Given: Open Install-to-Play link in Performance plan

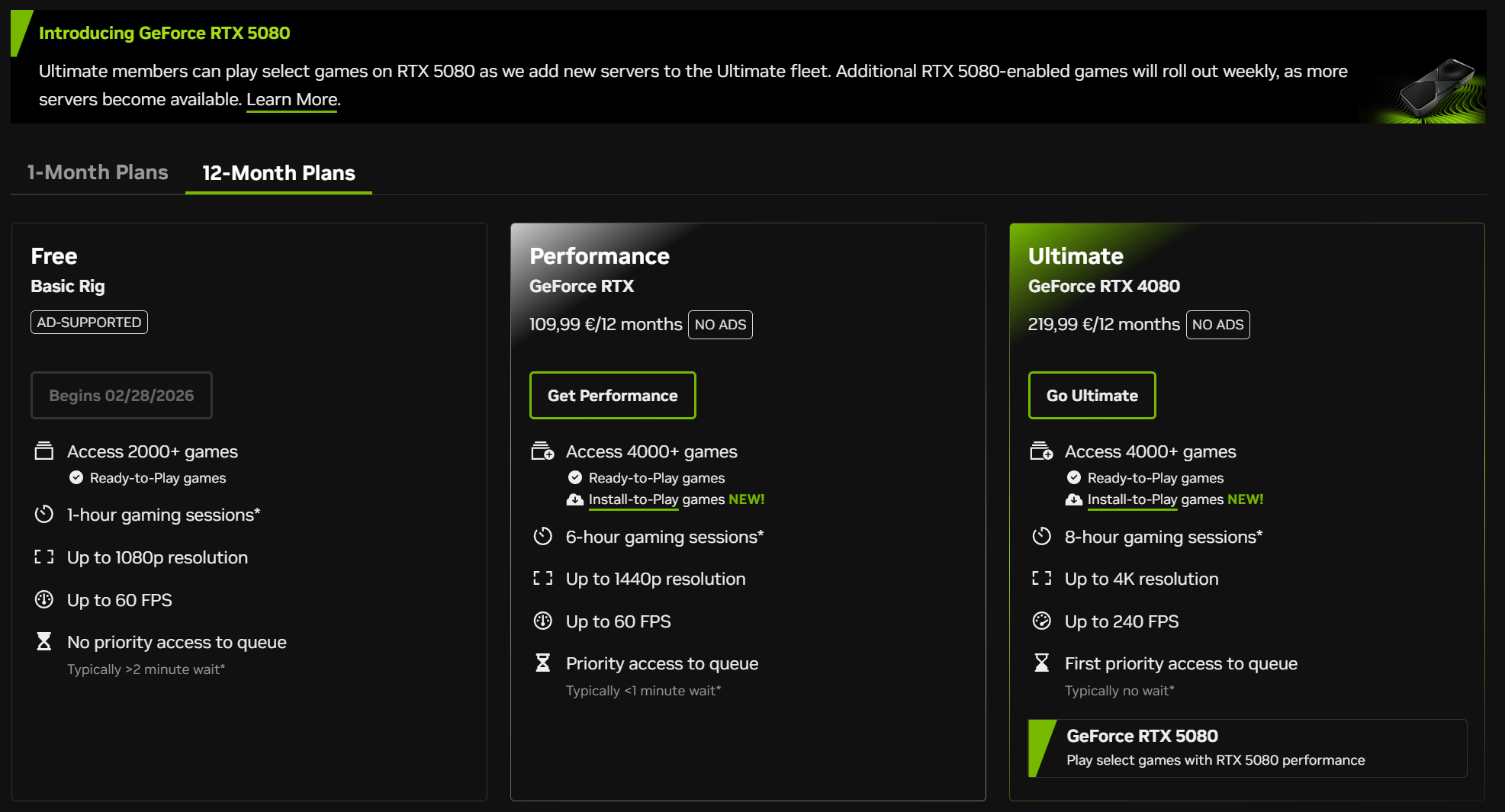Looking at the screenshot, I should [x=633, y=499].
